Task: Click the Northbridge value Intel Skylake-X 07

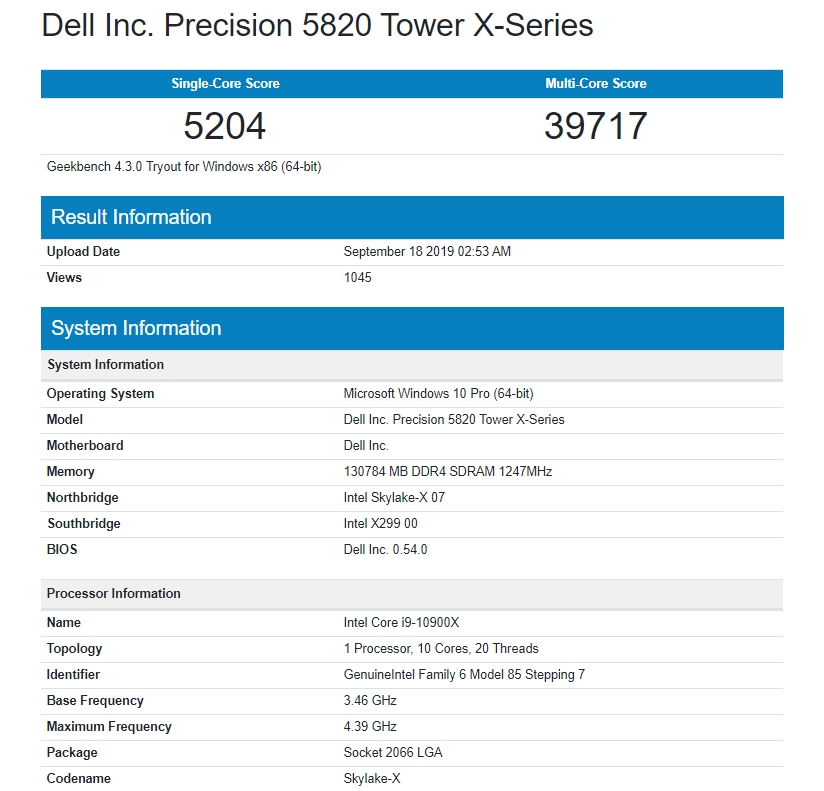Action: (394, 498)
